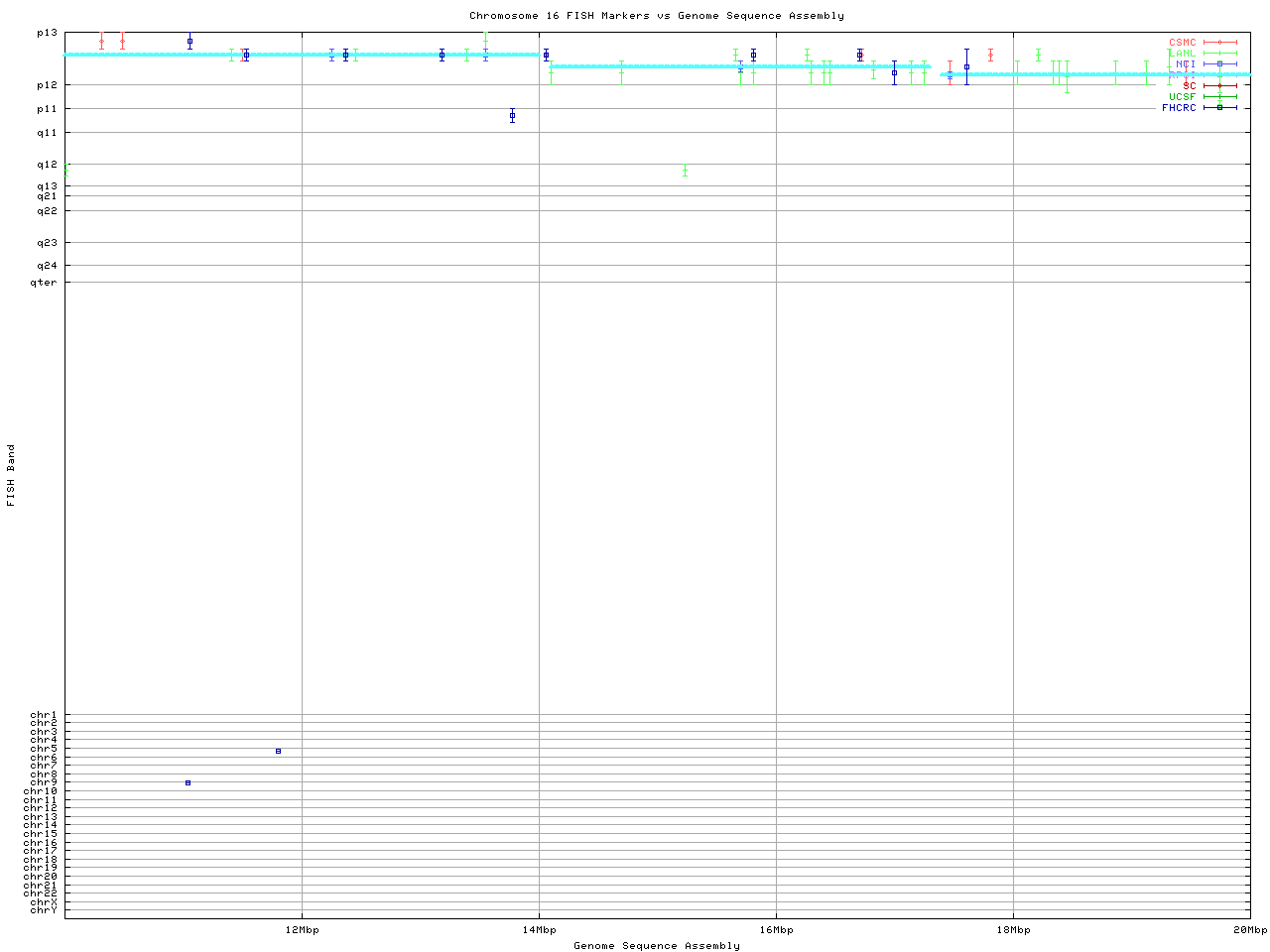Select the square marker on chr9 row

click(188, 783)
